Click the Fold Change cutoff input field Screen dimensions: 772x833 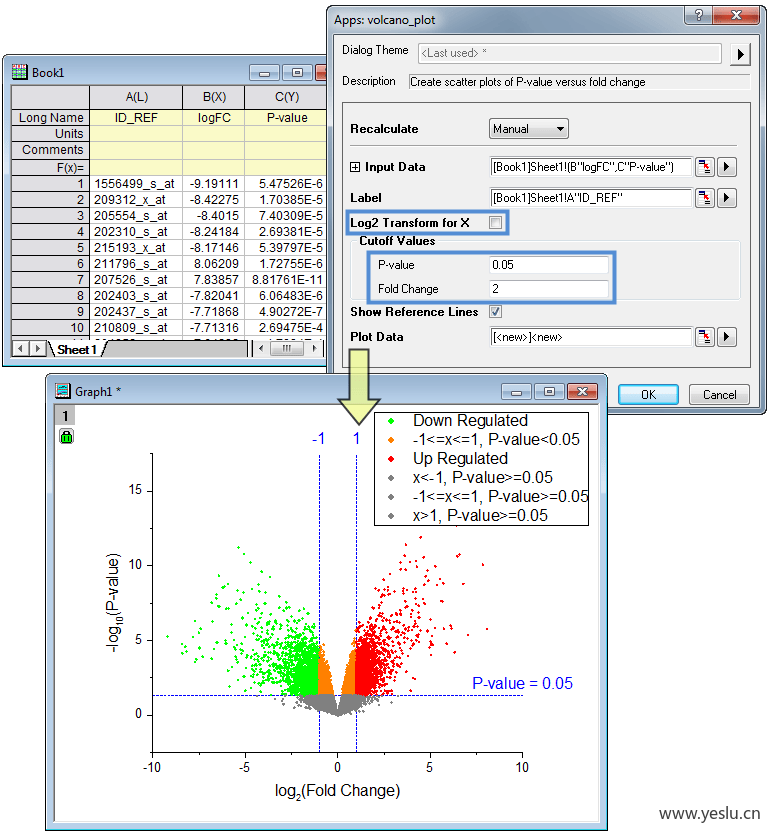(549, 288)
